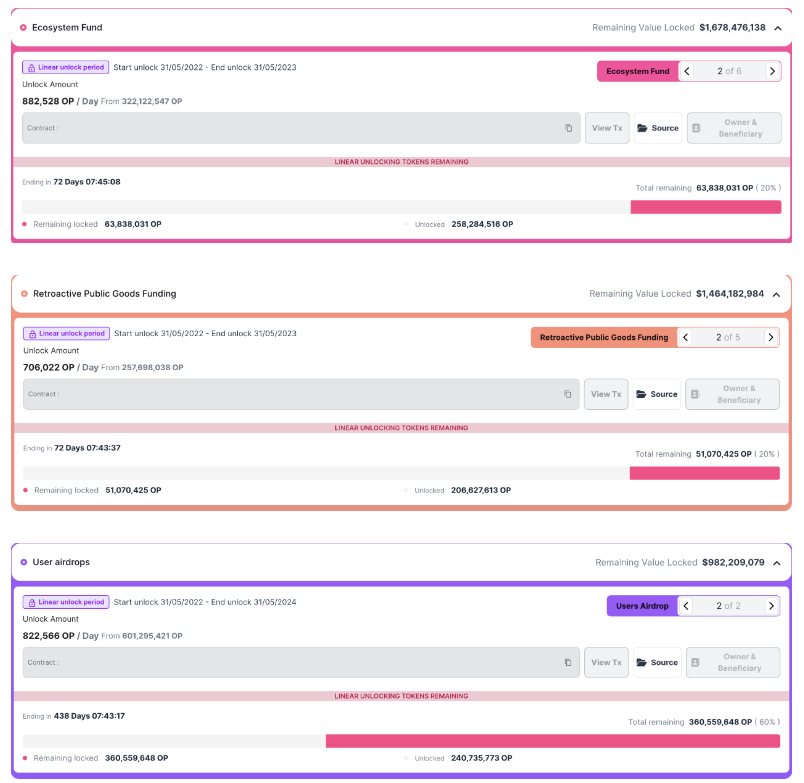This screenshot has width=804, height=783.
Task: Go to next Retroactive Public Goods entry
Action: click(x=770, y=337)
